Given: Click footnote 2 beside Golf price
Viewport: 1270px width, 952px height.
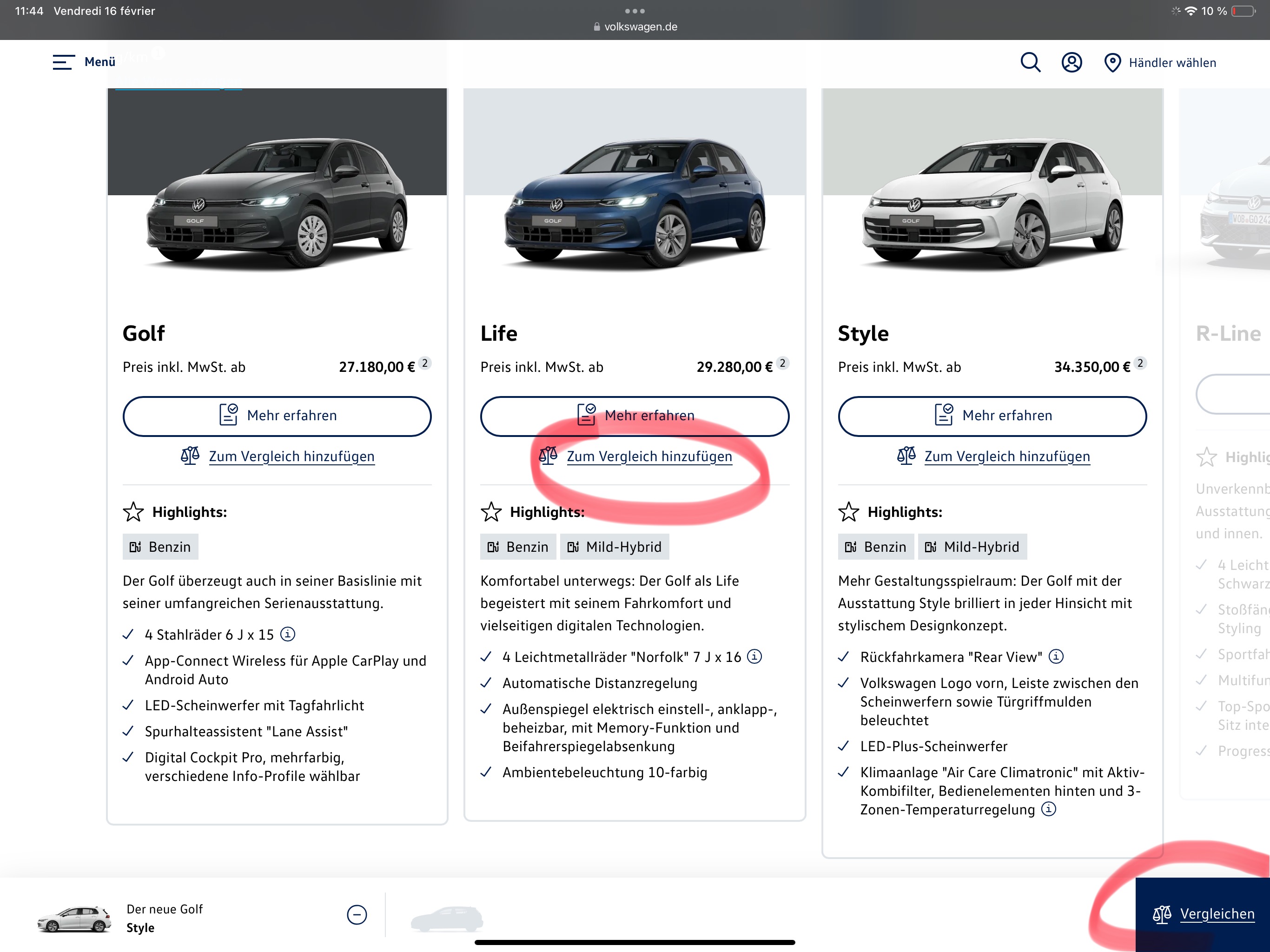Looking at the screenshot, I should click(x=425, y=363).
